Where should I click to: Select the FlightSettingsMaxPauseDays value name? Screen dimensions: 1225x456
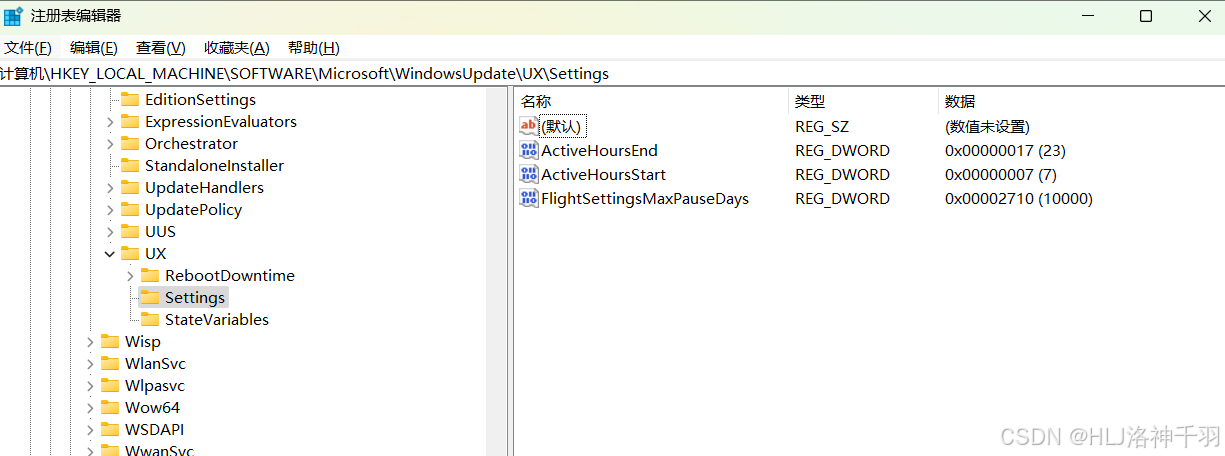[645, 198]
